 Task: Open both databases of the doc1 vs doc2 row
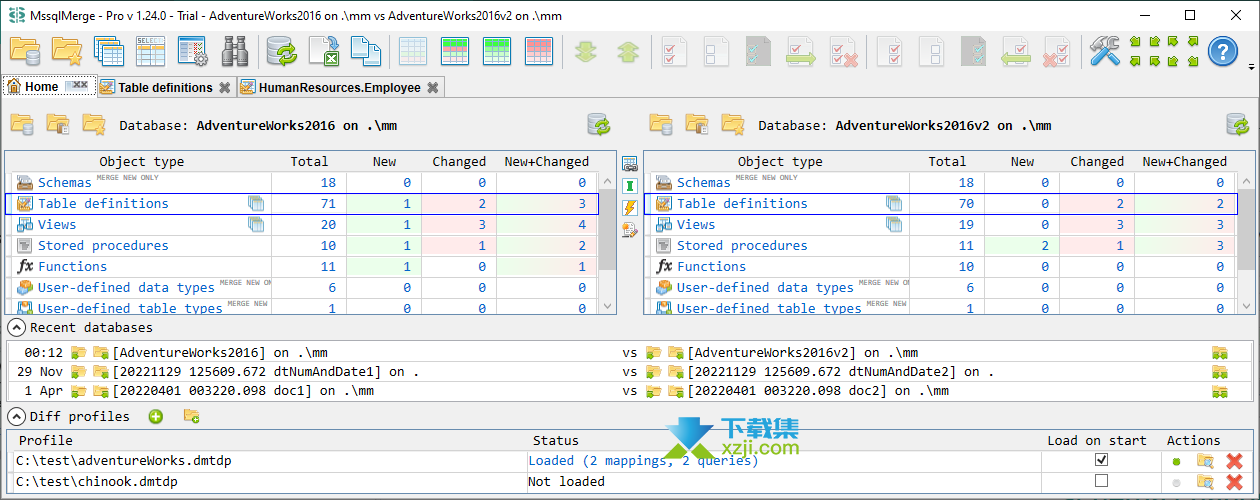tap(1219, 391)
